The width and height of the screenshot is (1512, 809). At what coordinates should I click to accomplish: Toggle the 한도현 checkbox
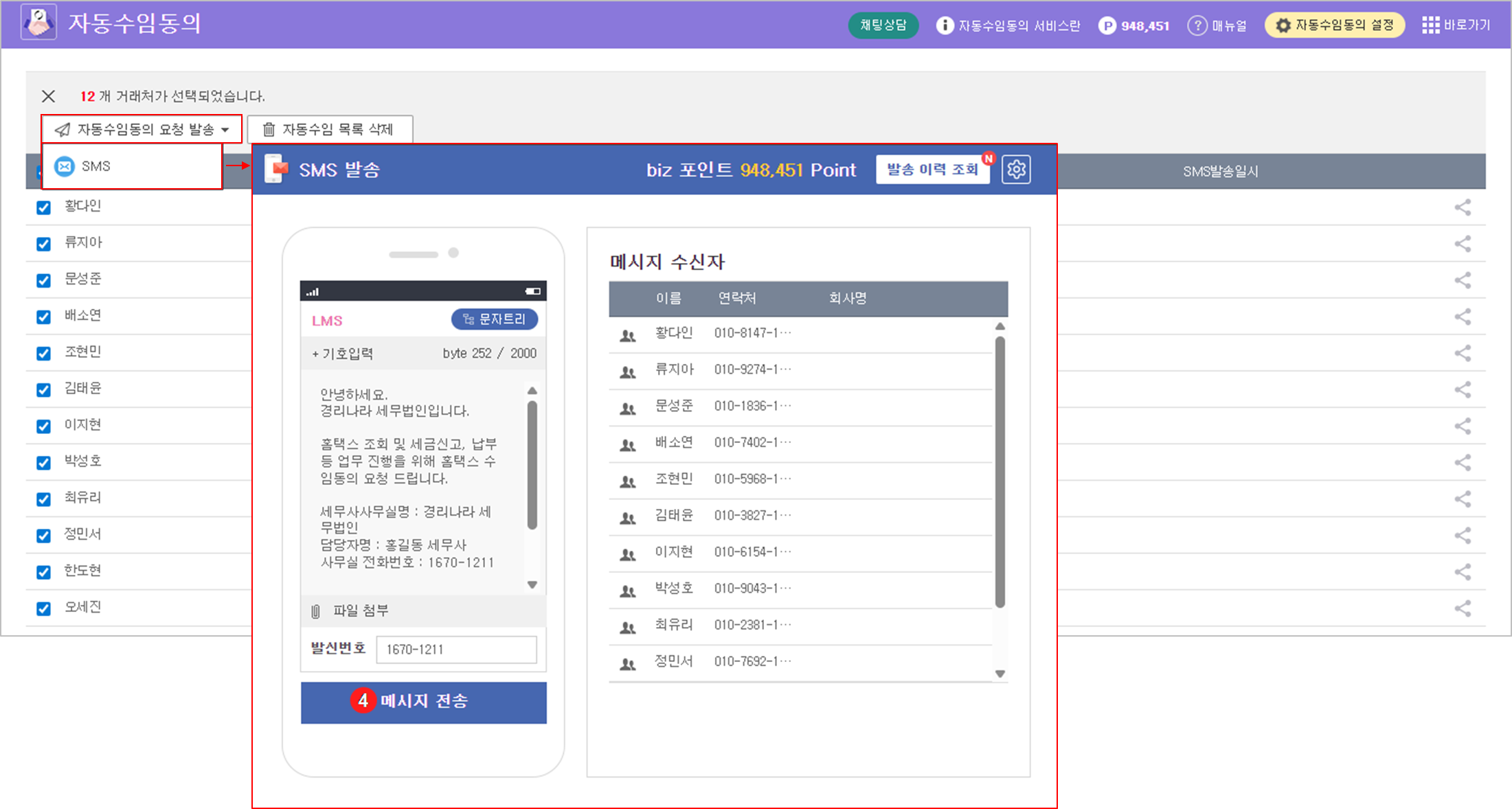pyautogui.click(x=43, y=572)
